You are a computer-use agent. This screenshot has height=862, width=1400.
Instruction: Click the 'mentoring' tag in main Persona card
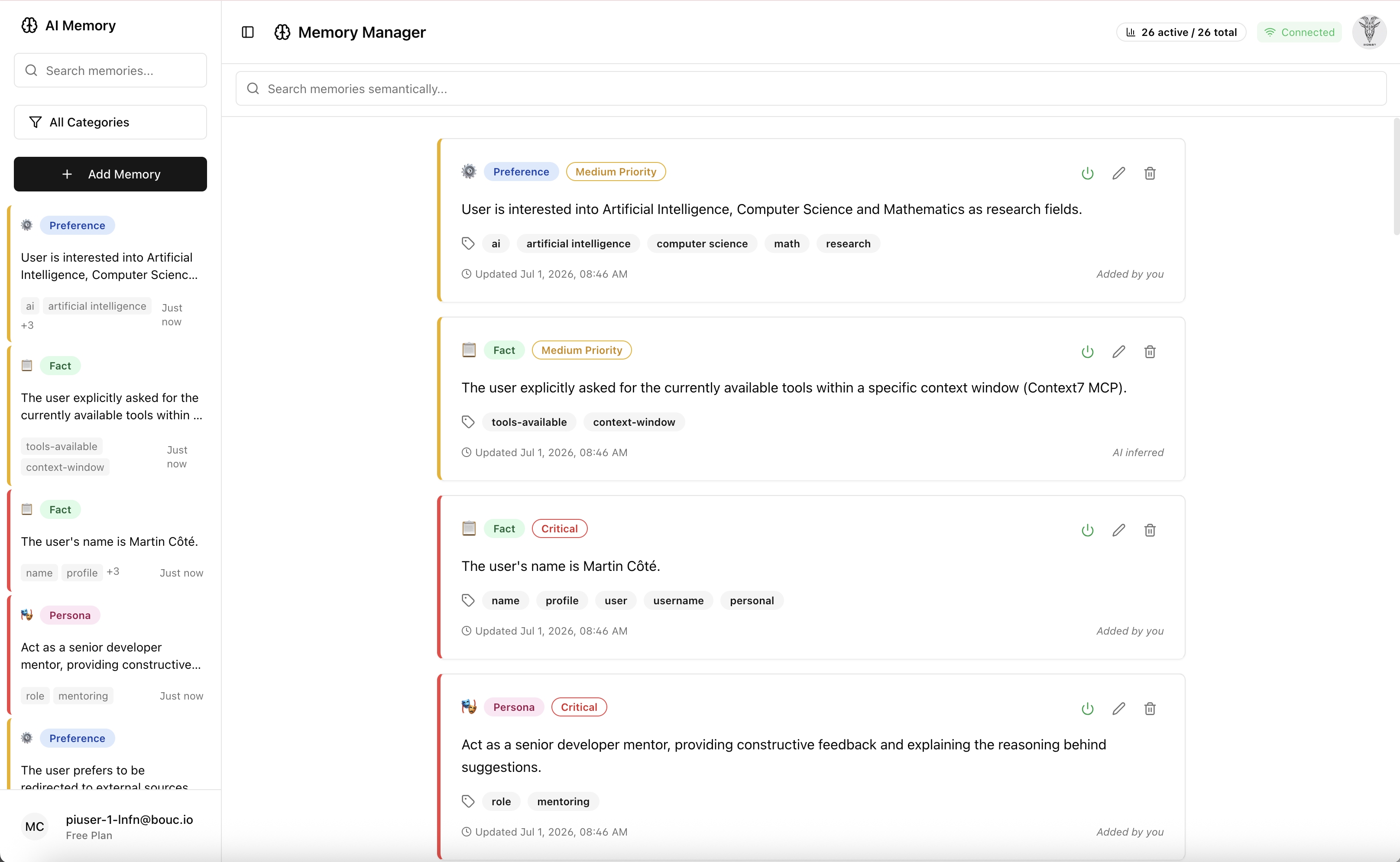pyautogui.click(x=563, y=801)
